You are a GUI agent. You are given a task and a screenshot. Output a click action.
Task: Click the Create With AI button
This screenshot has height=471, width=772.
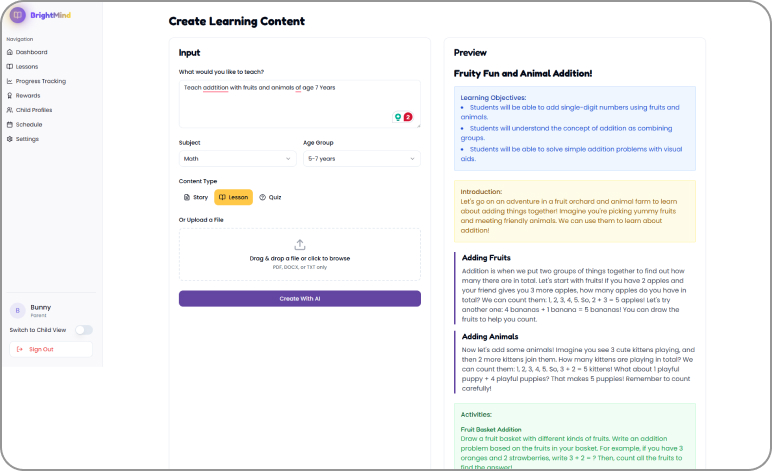coord(300,299)
